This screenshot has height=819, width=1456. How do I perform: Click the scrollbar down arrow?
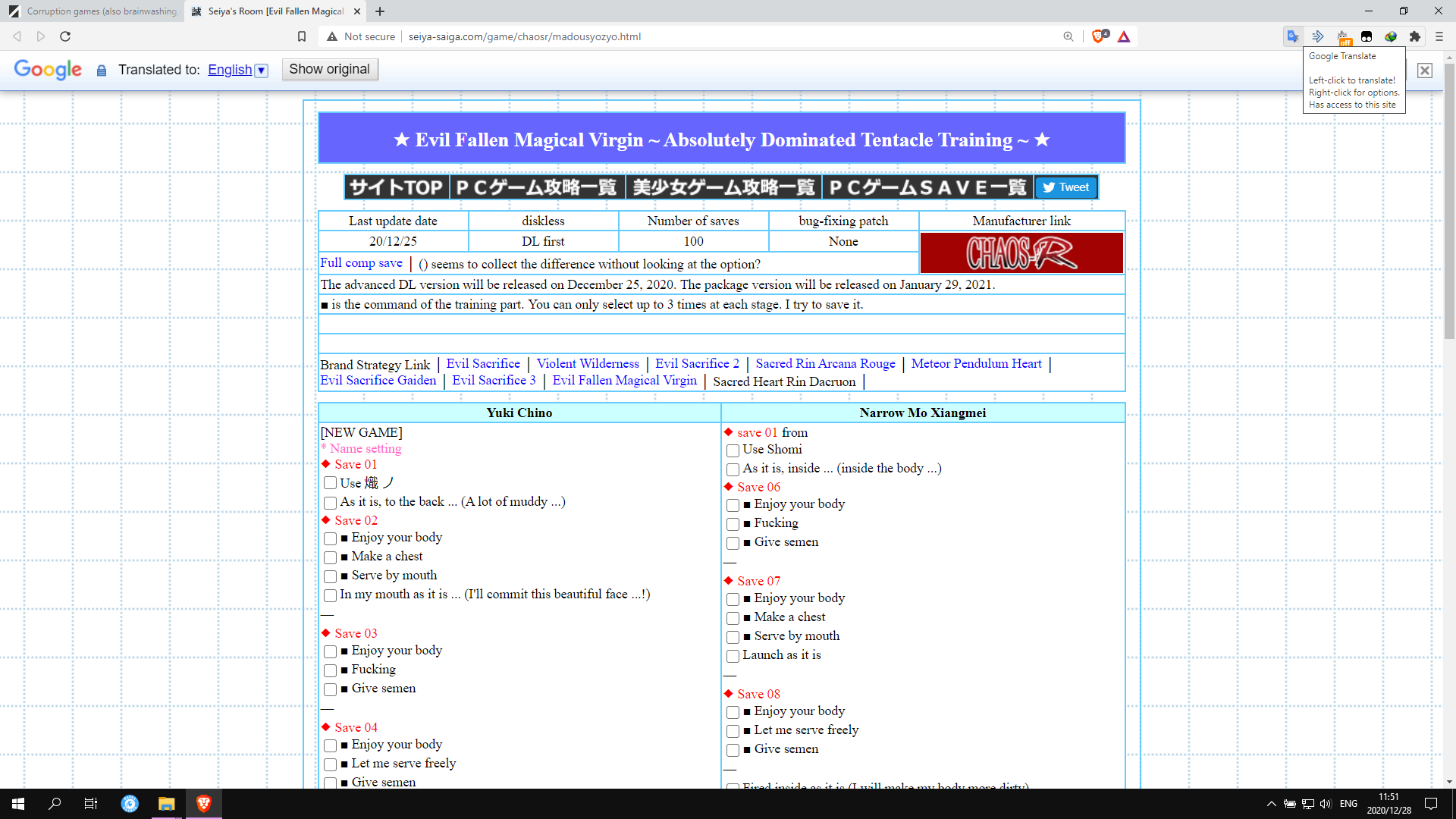click(1449, 782)
